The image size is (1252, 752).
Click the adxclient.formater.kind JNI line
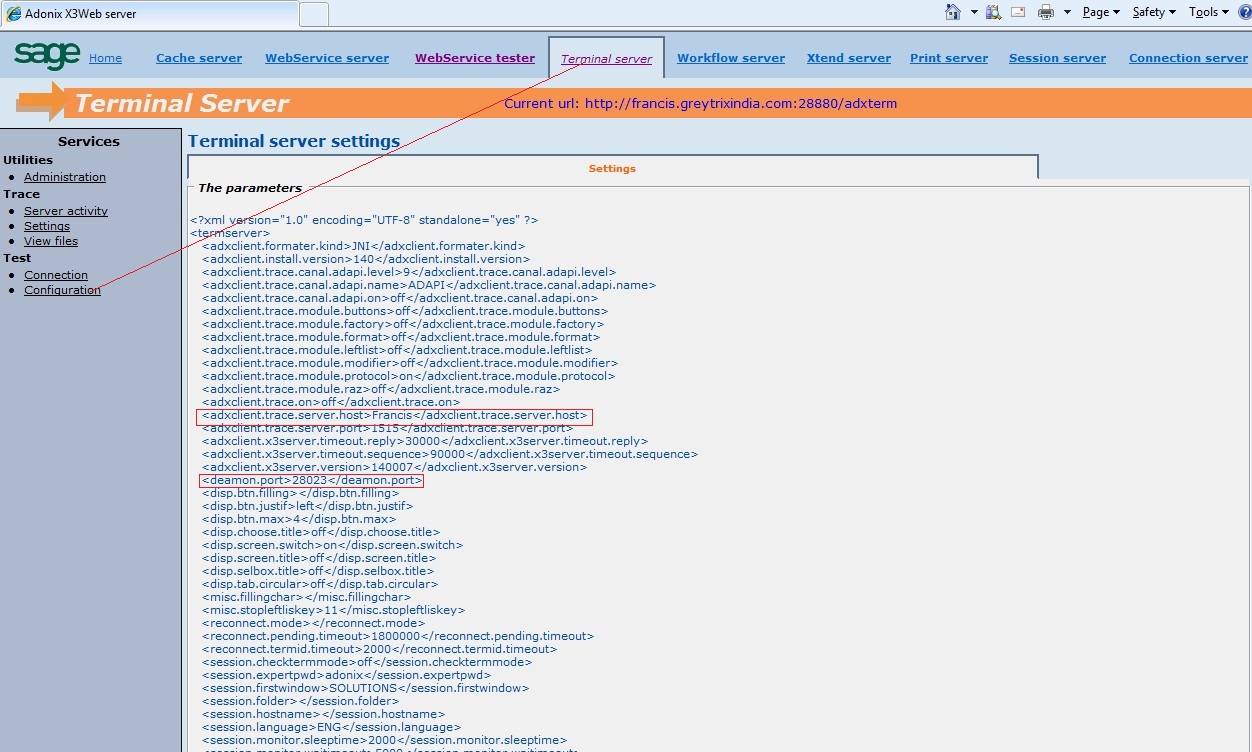click(x=363, y=246)
